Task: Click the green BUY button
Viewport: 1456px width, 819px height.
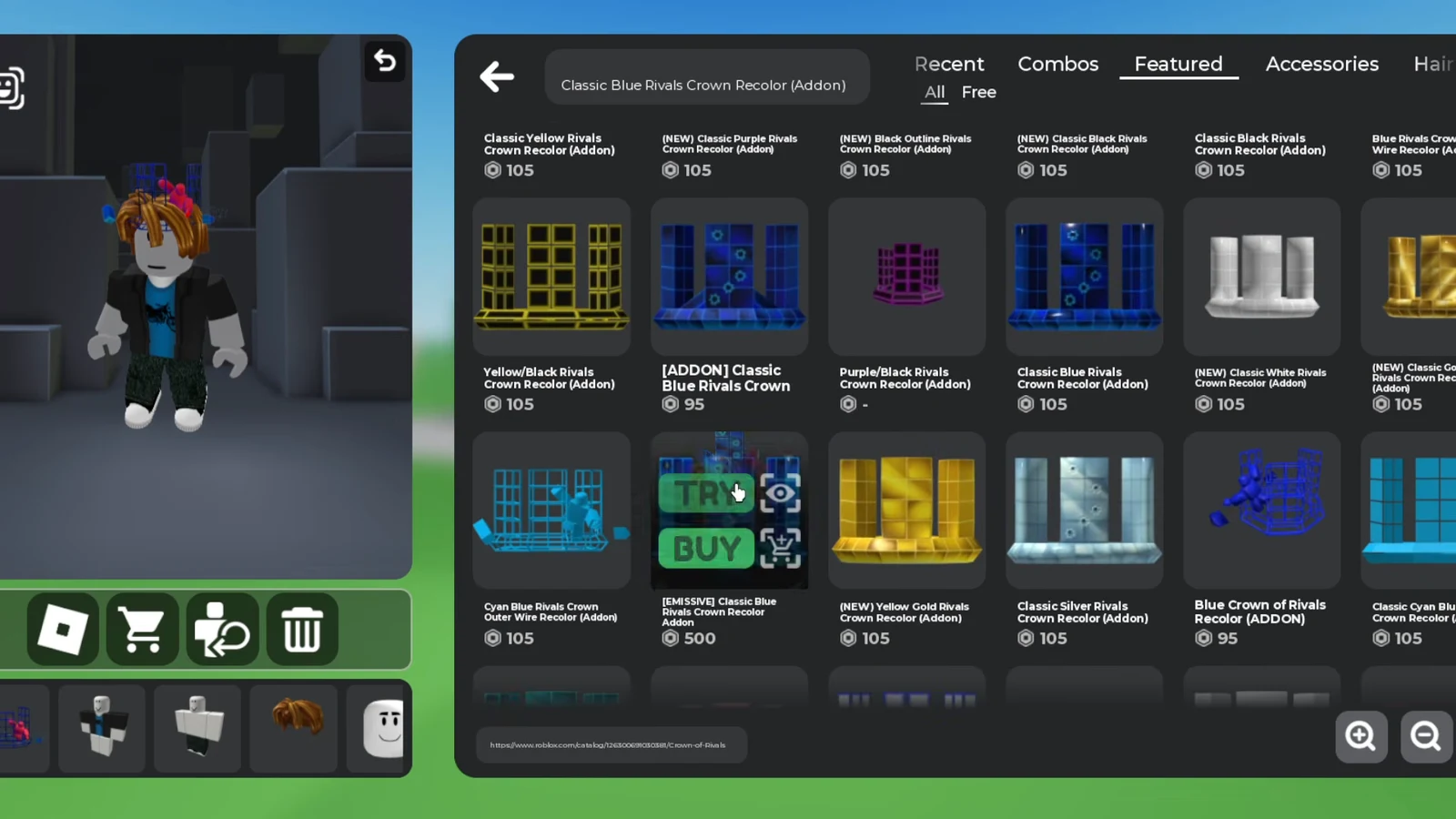Action: click(707, 549)
